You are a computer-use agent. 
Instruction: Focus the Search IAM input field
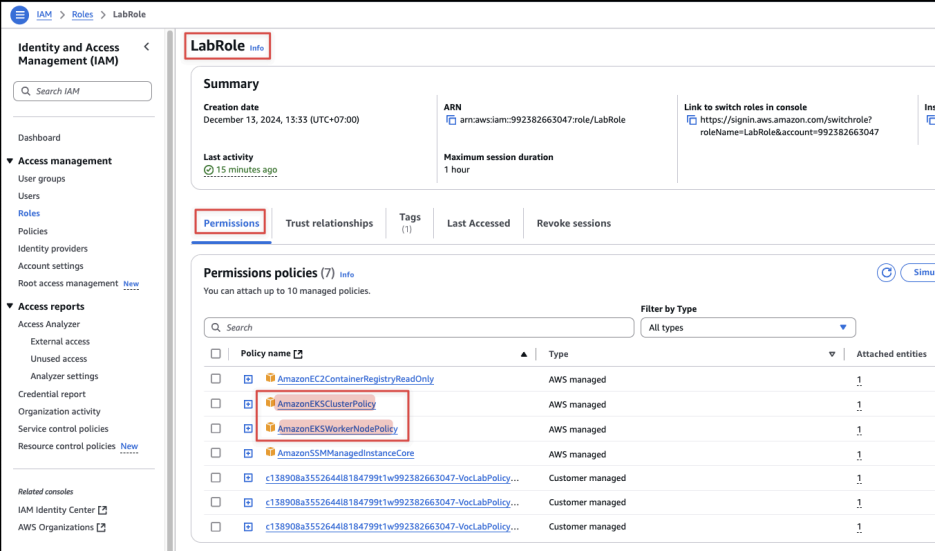82,91
